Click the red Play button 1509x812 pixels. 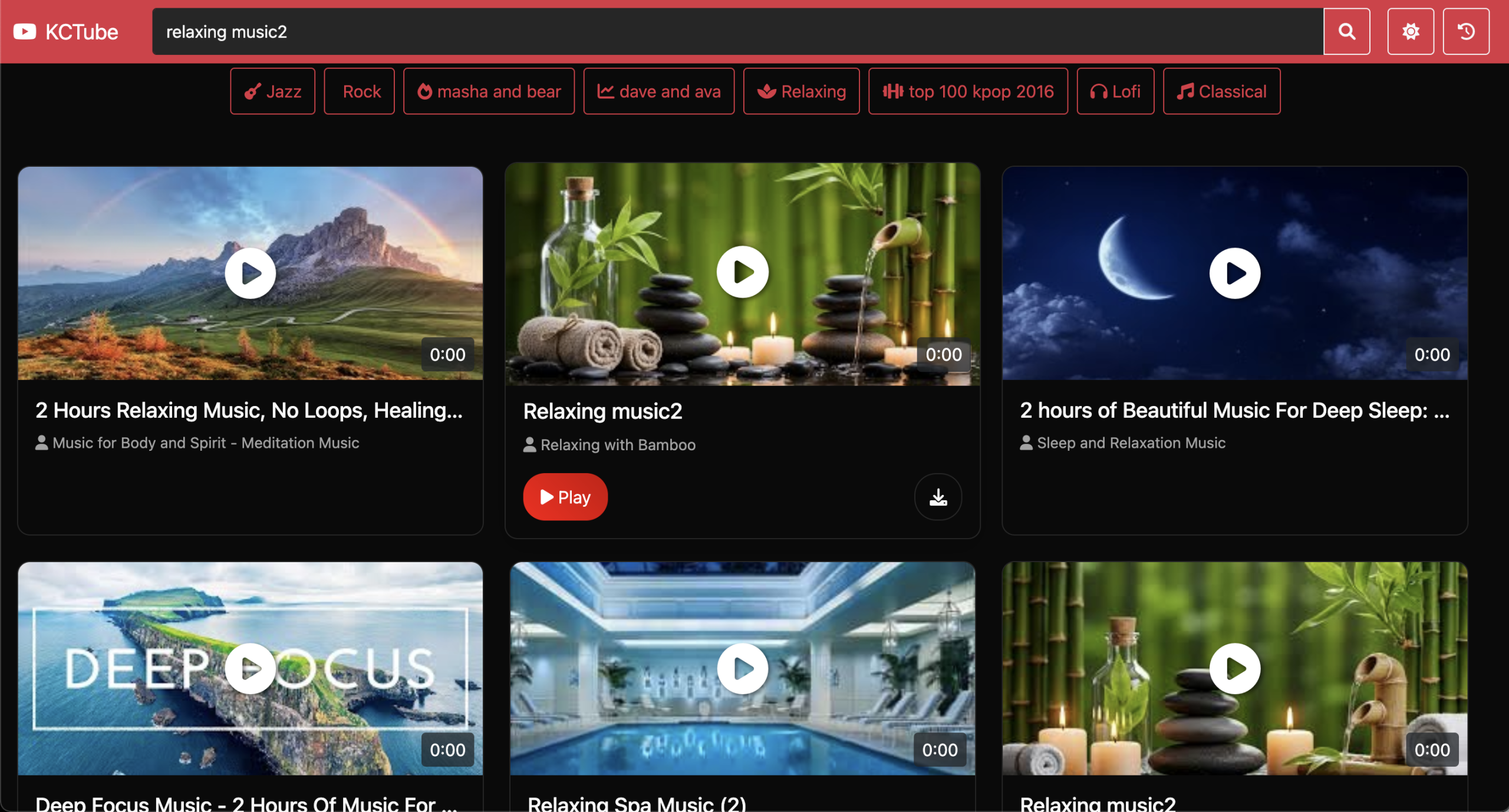click(x=565, y=497)
